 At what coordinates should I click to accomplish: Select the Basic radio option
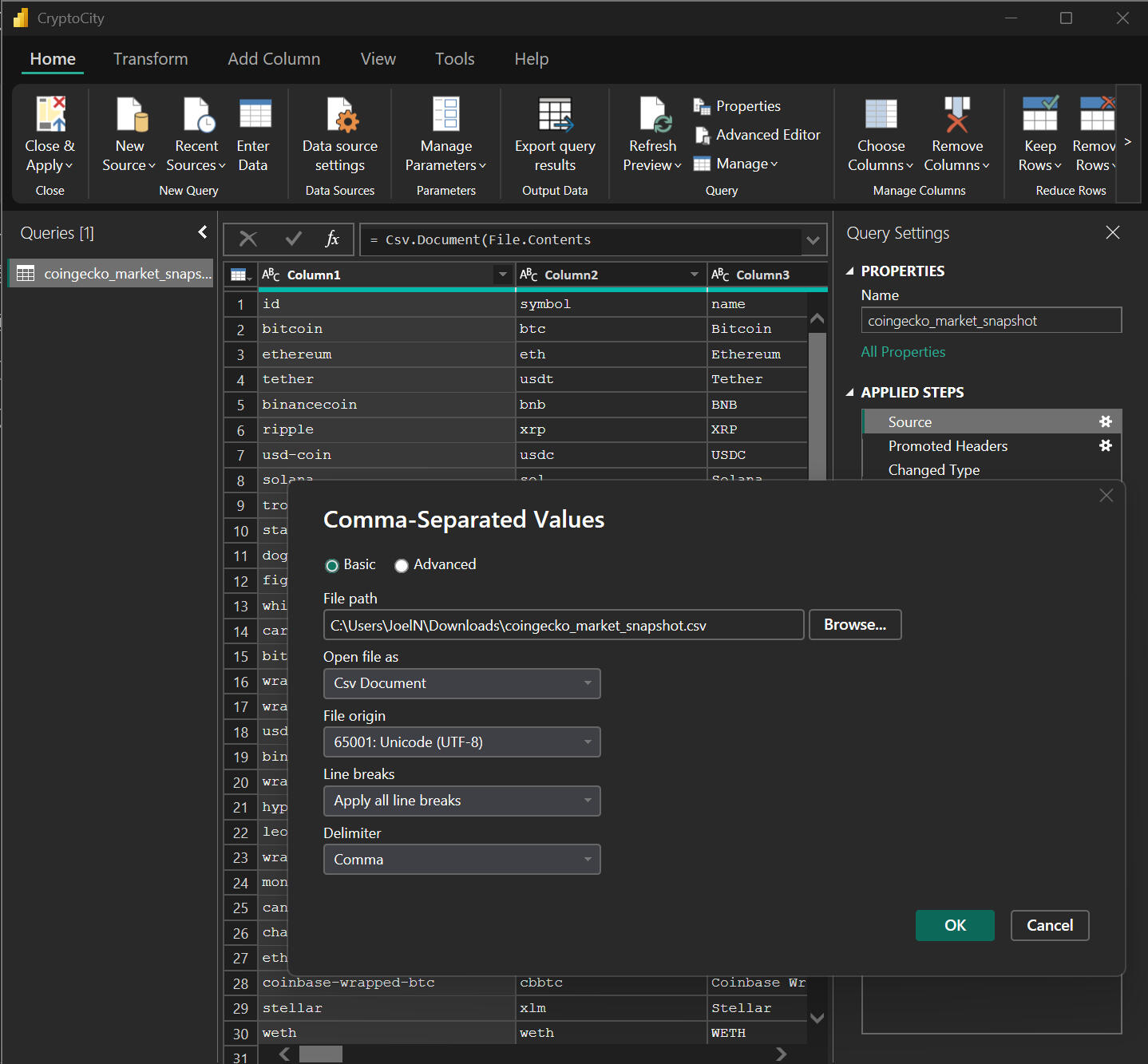(x=332, y=566)
